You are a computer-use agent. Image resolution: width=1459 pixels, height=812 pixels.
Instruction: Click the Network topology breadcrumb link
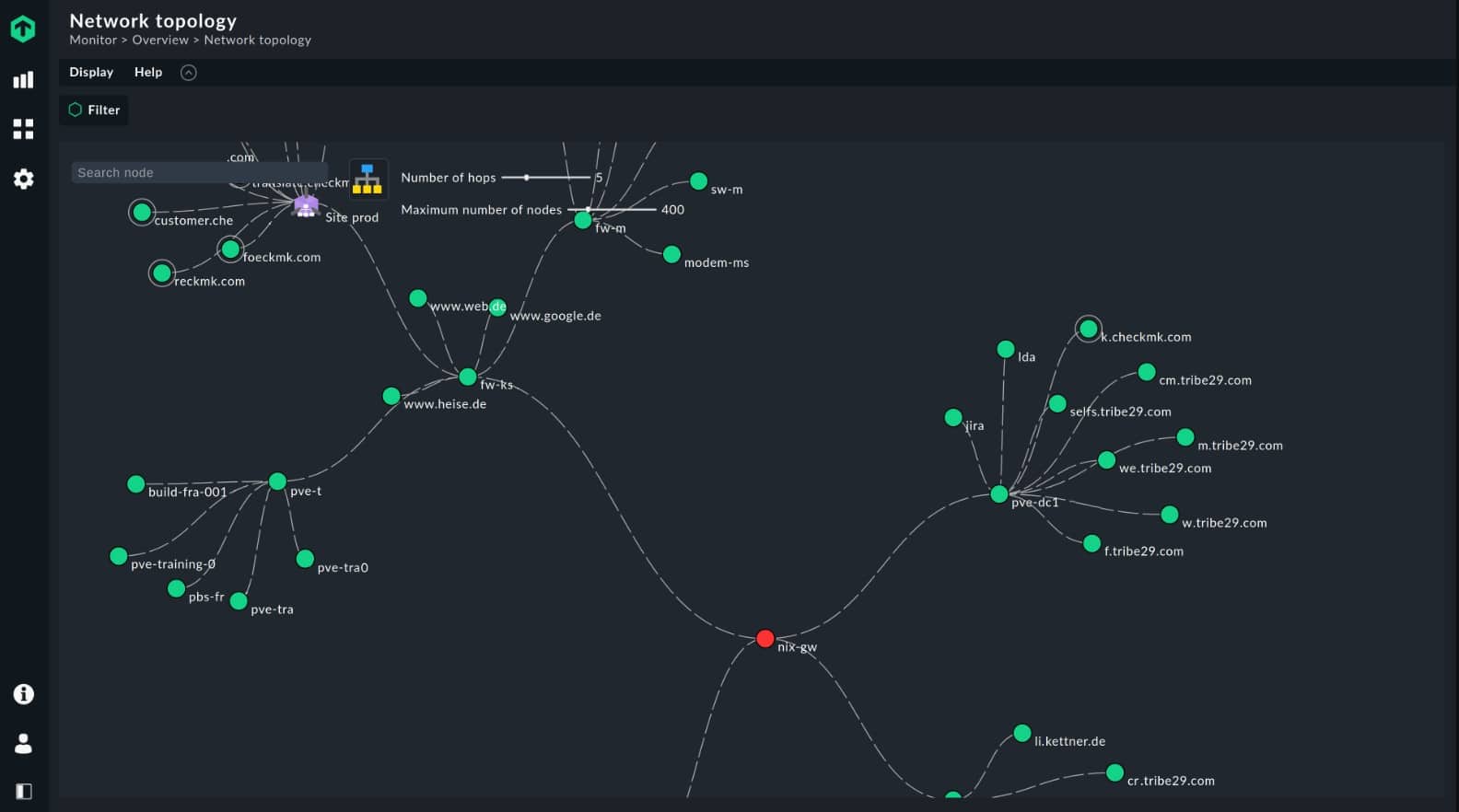coord(258,40)
